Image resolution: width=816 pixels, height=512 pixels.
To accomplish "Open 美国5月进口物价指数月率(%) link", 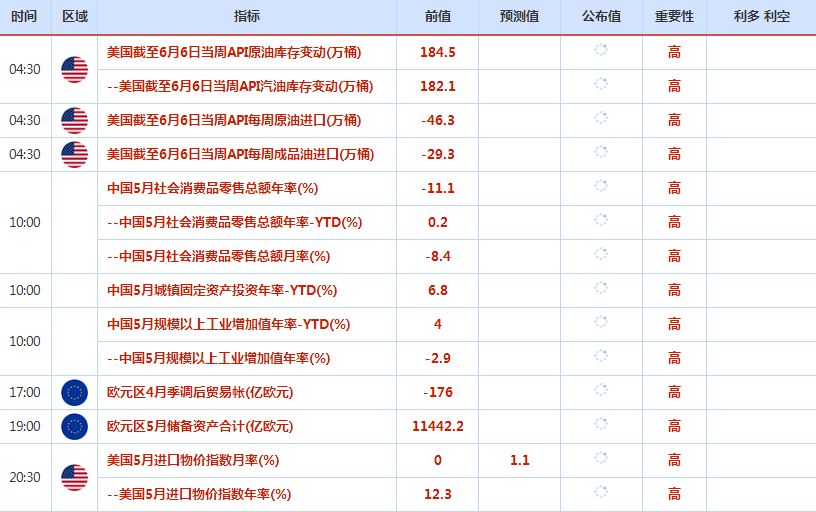I will 193,460.
